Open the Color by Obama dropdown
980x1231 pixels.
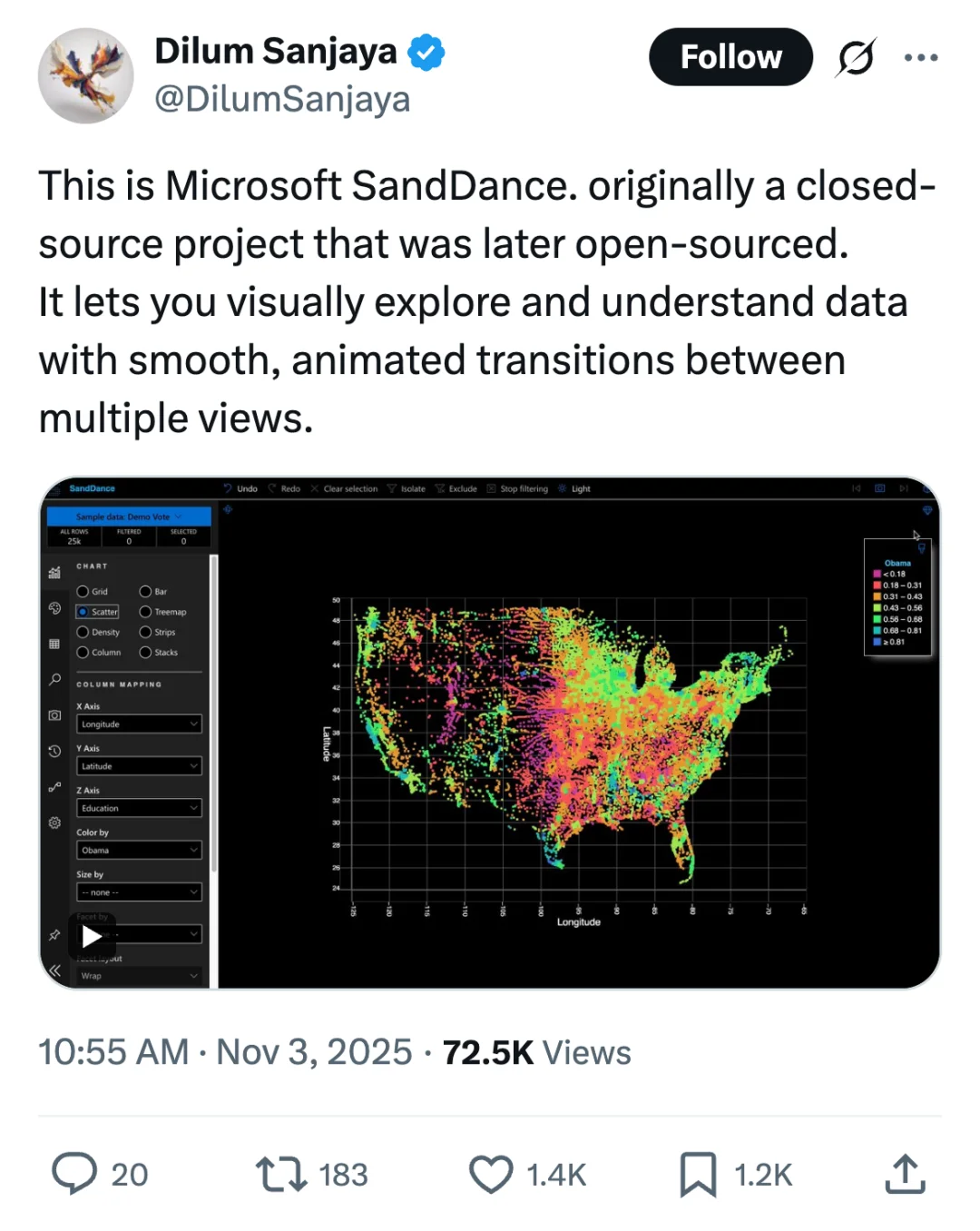(139, 851)
